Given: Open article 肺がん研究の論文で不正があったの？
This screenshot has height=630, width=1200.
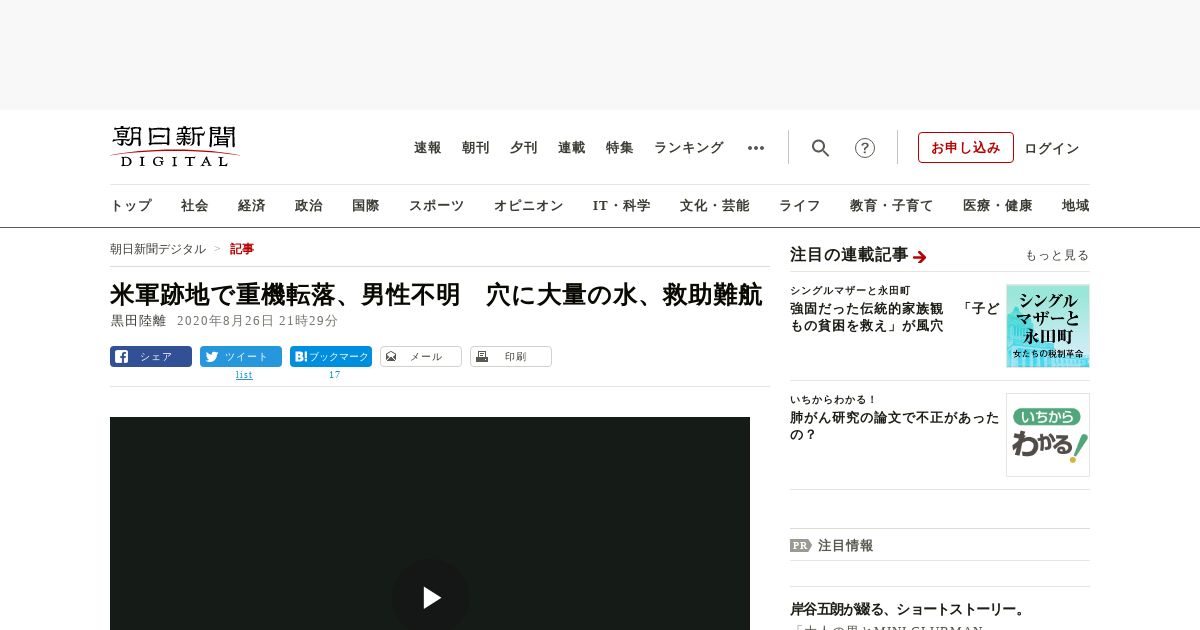Looking at the screenshot, I should [895, 426].
